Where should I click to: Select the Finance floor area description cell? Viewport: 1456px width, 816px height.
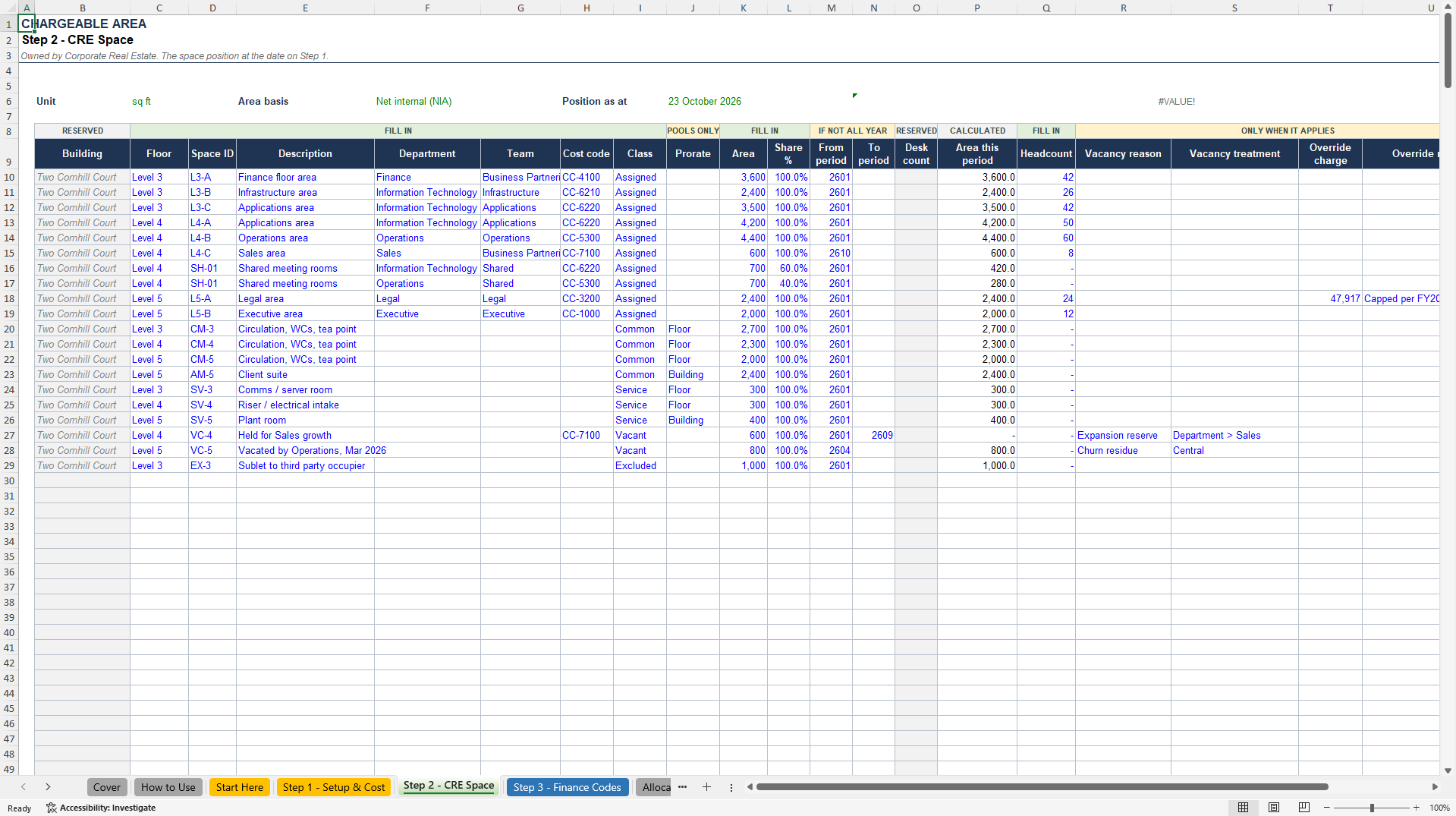click(x=305, y=177)
